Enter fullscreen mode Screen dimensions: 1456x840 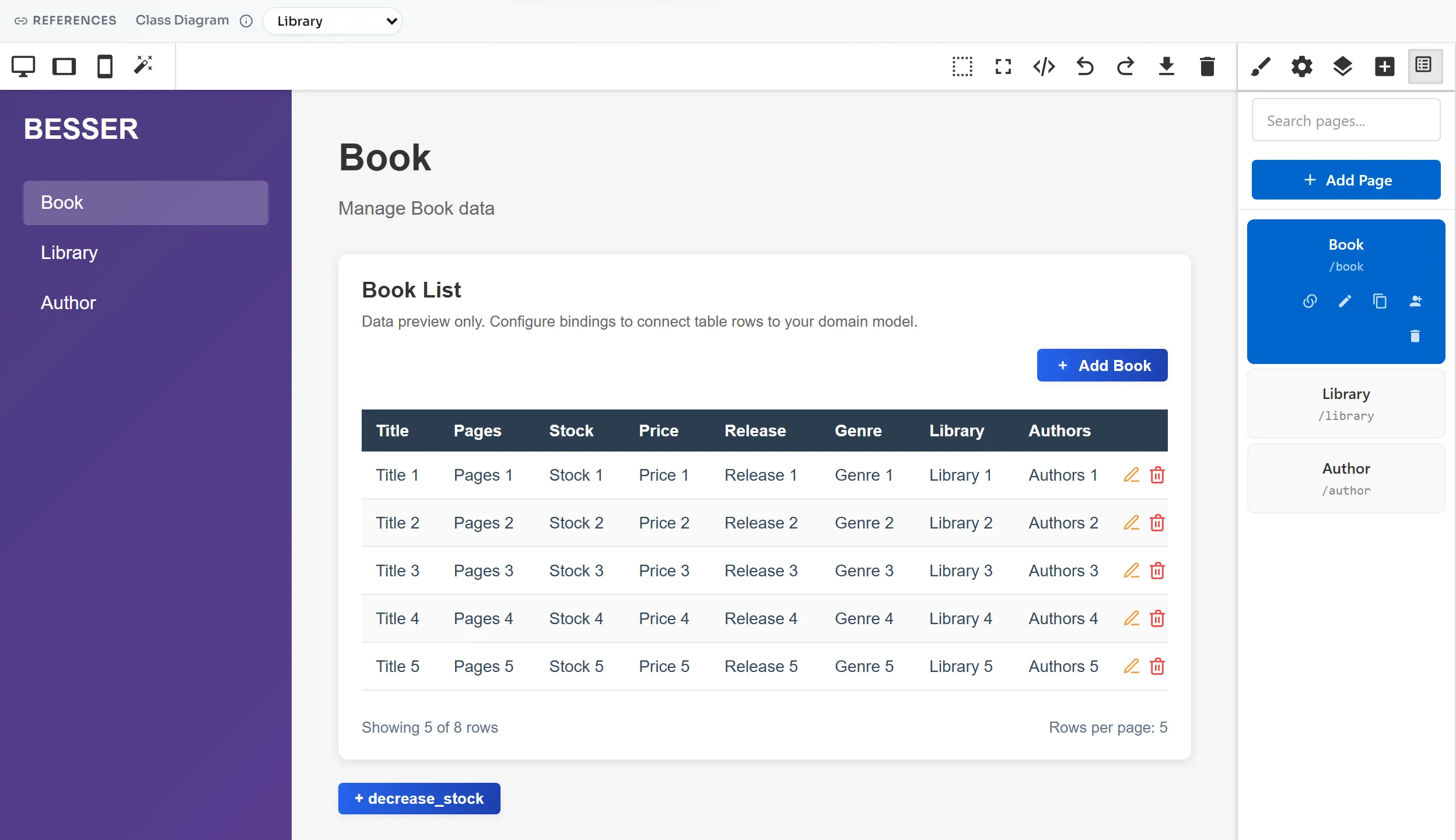tap(1003, 66)
